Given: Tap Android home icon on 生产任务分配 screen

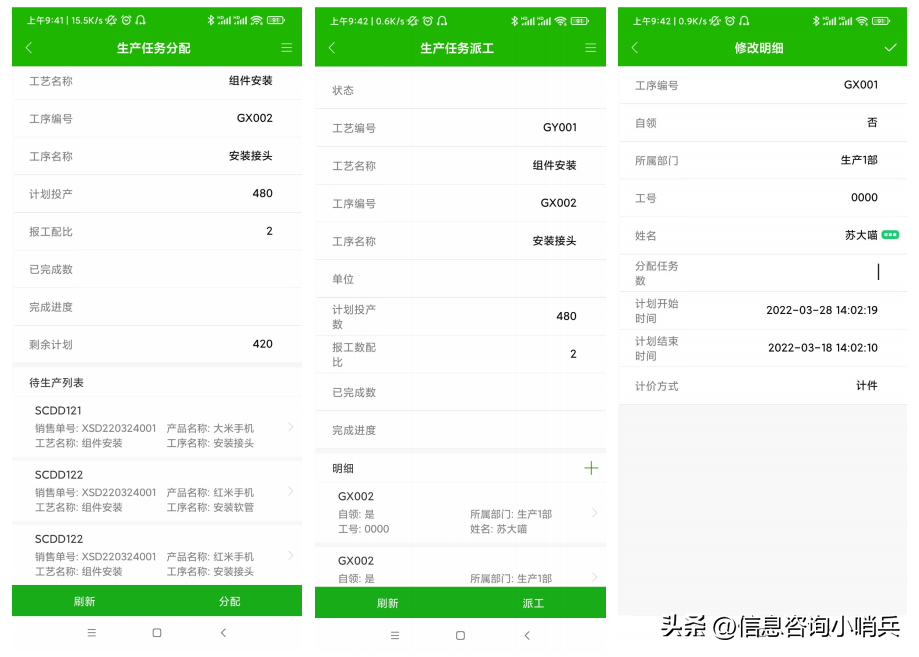Looking at the screenshot, I should tap(156, 632).
